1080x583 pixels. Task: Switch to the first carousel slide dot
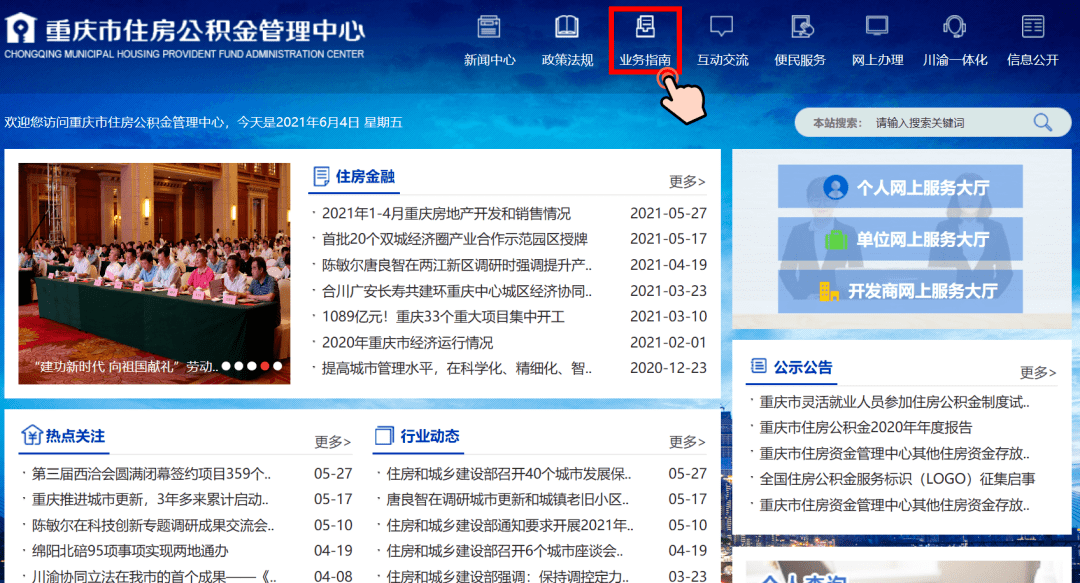pos(227,366)
